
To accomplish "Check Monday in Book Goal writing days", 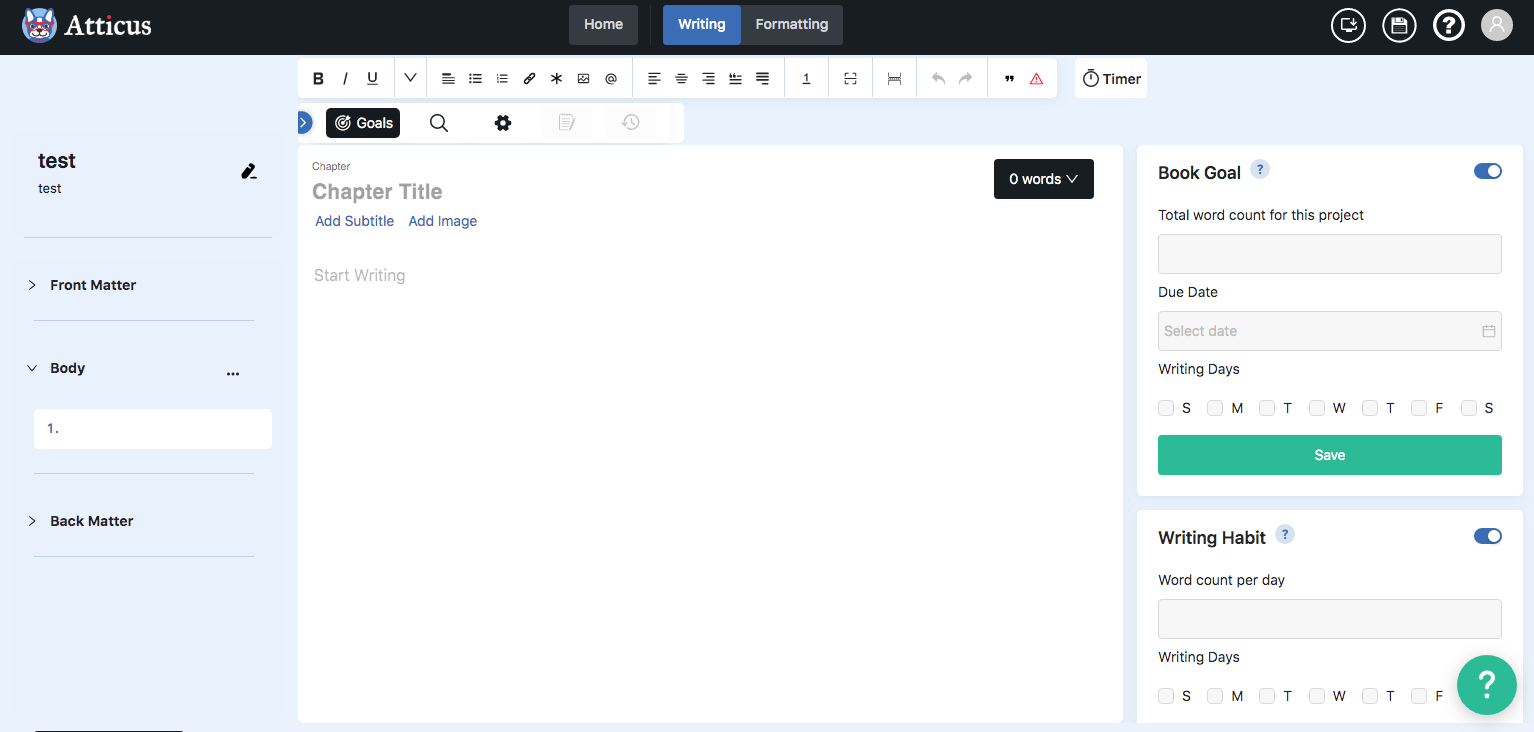I will tap(1215, 408).
